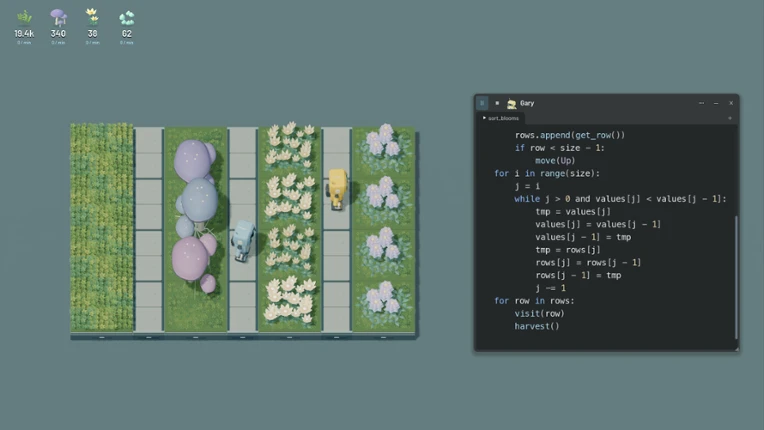Click the code editor vertical scrollbar
Viewport: 764px width, 430px height.
[x=736, y=277]
